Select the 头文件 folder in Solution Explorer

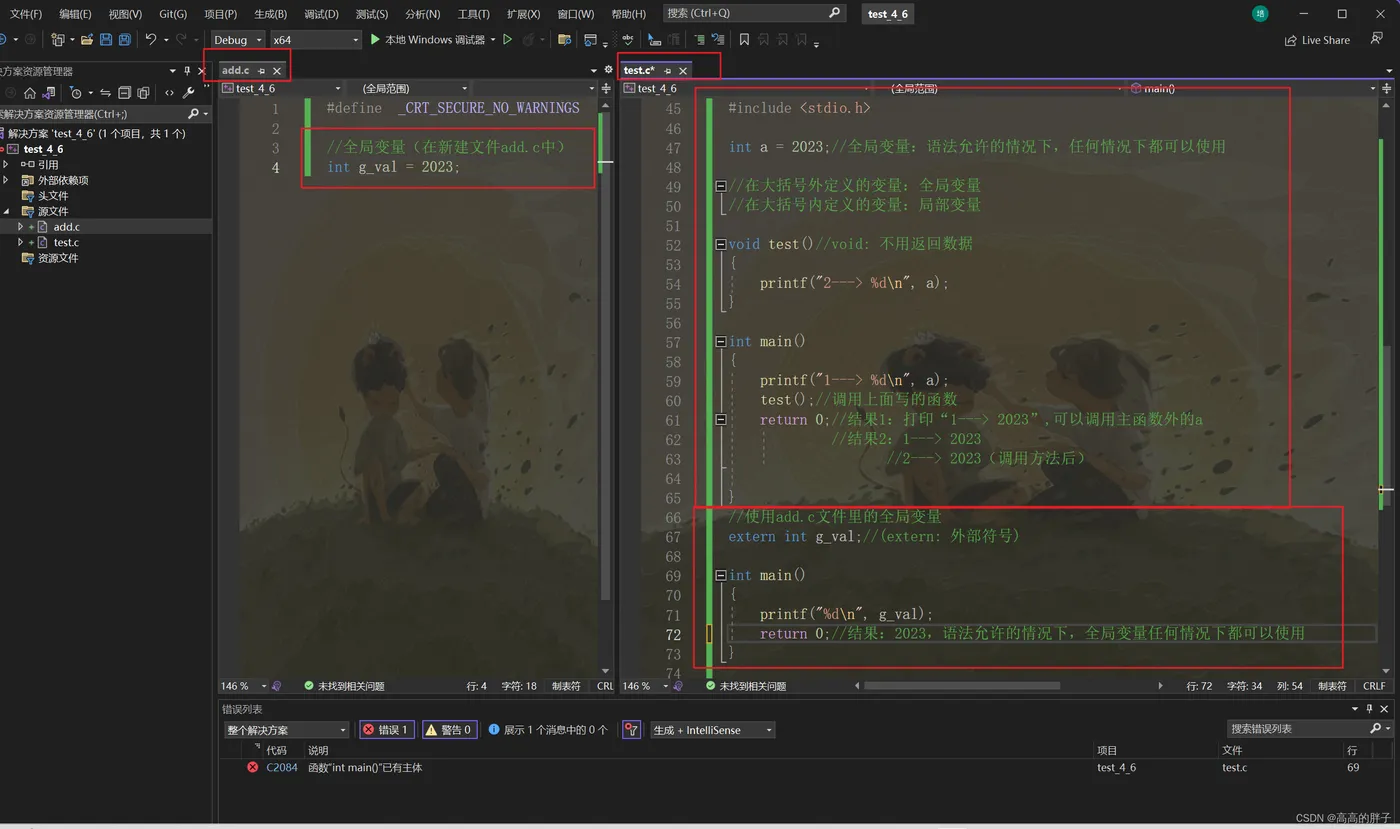point(53,196)
